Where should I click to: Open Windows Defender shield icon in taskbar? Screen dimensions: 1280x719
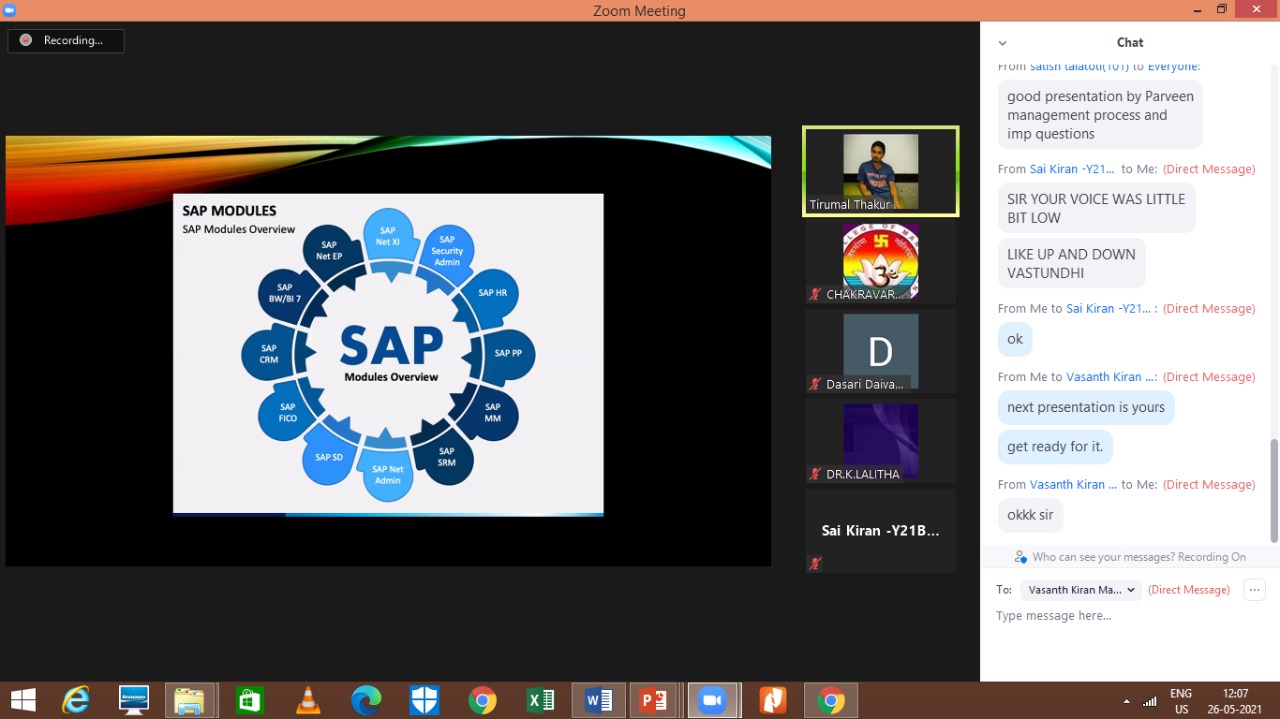click(424, 700)
